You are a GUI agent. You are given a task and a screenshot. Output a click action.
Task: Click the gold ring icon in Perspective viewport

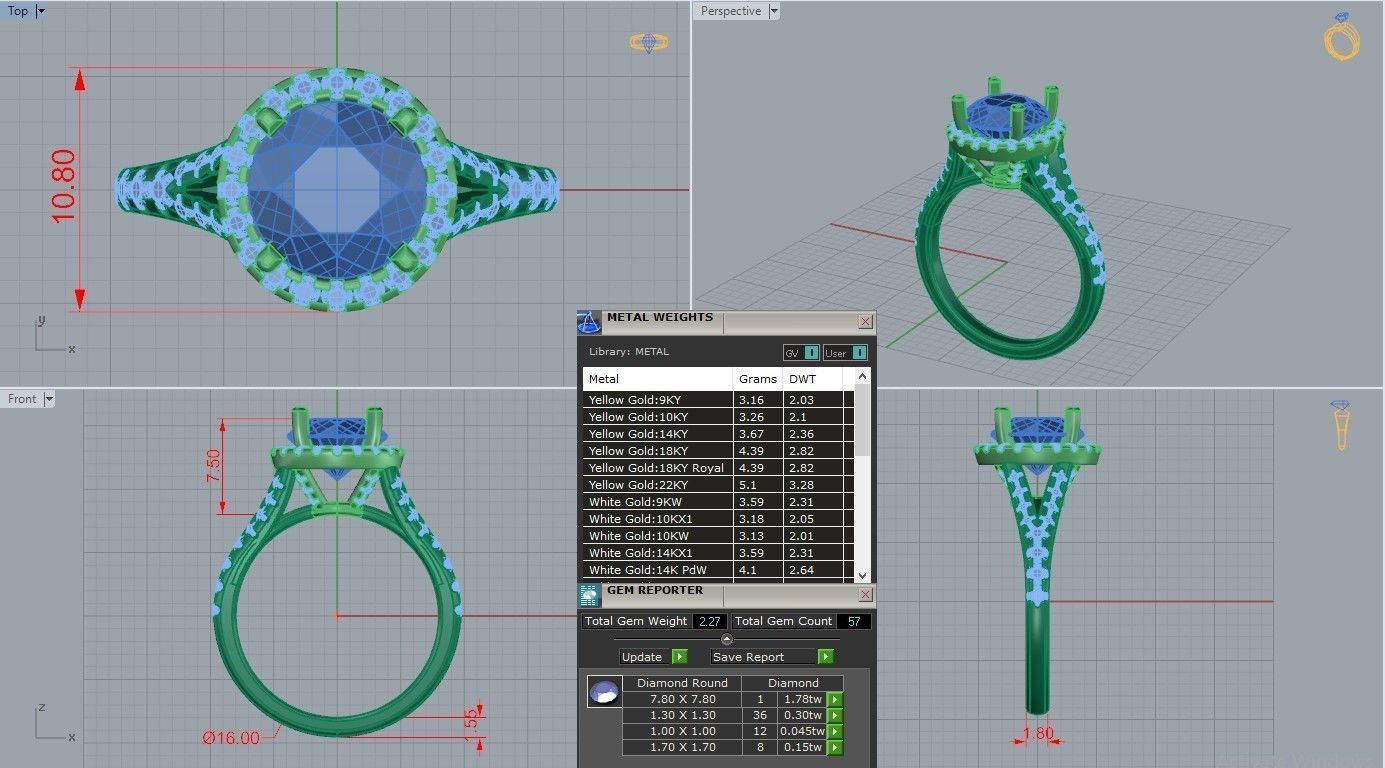click(x=1342, y=37)
